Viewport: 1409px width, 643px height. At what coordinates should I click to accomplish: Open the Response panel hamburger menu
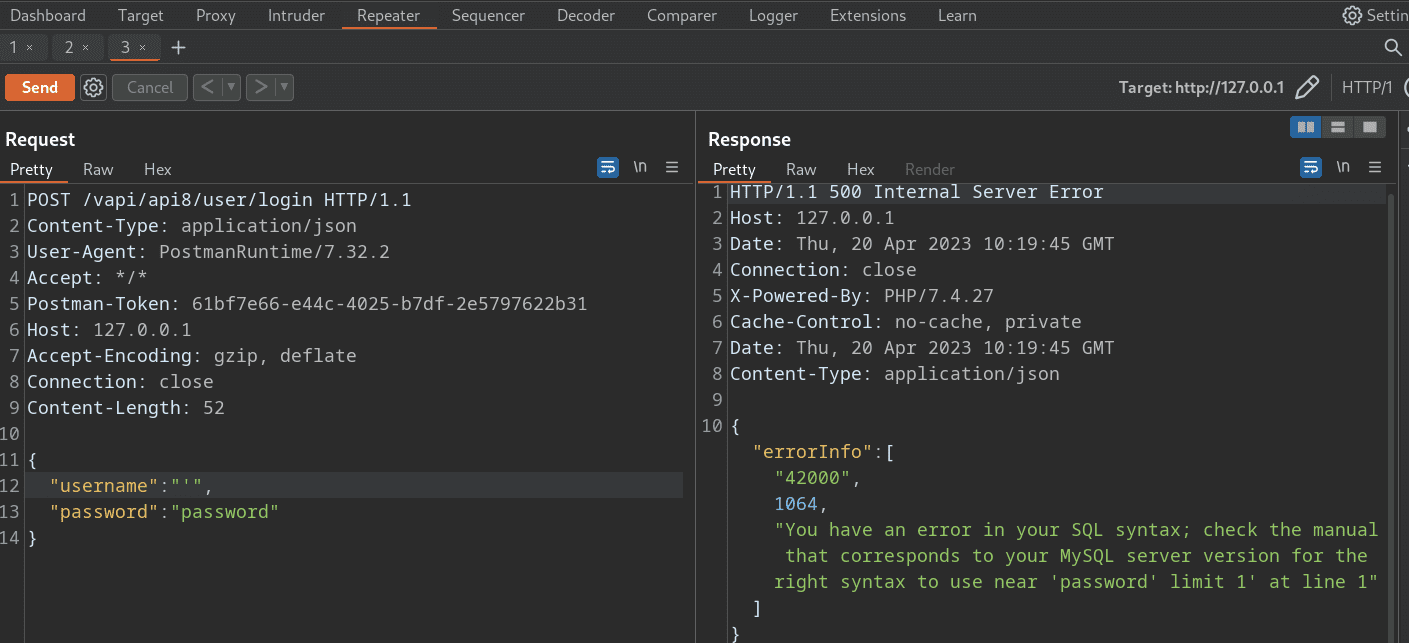click(x=1375, y=167)
